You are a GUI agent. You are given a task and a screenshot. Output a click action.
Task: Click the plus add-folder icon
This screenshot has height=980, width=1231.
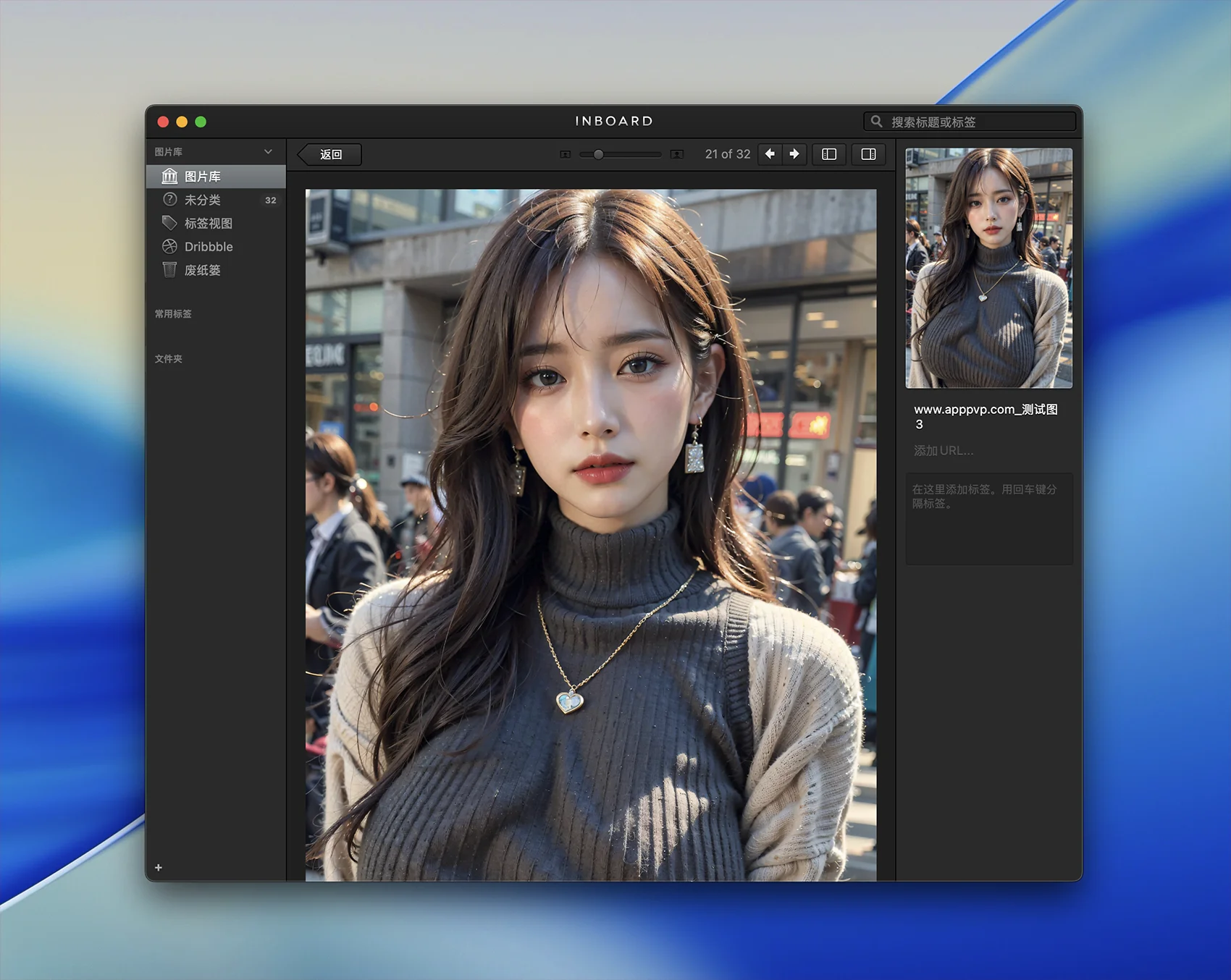(159, 867)
